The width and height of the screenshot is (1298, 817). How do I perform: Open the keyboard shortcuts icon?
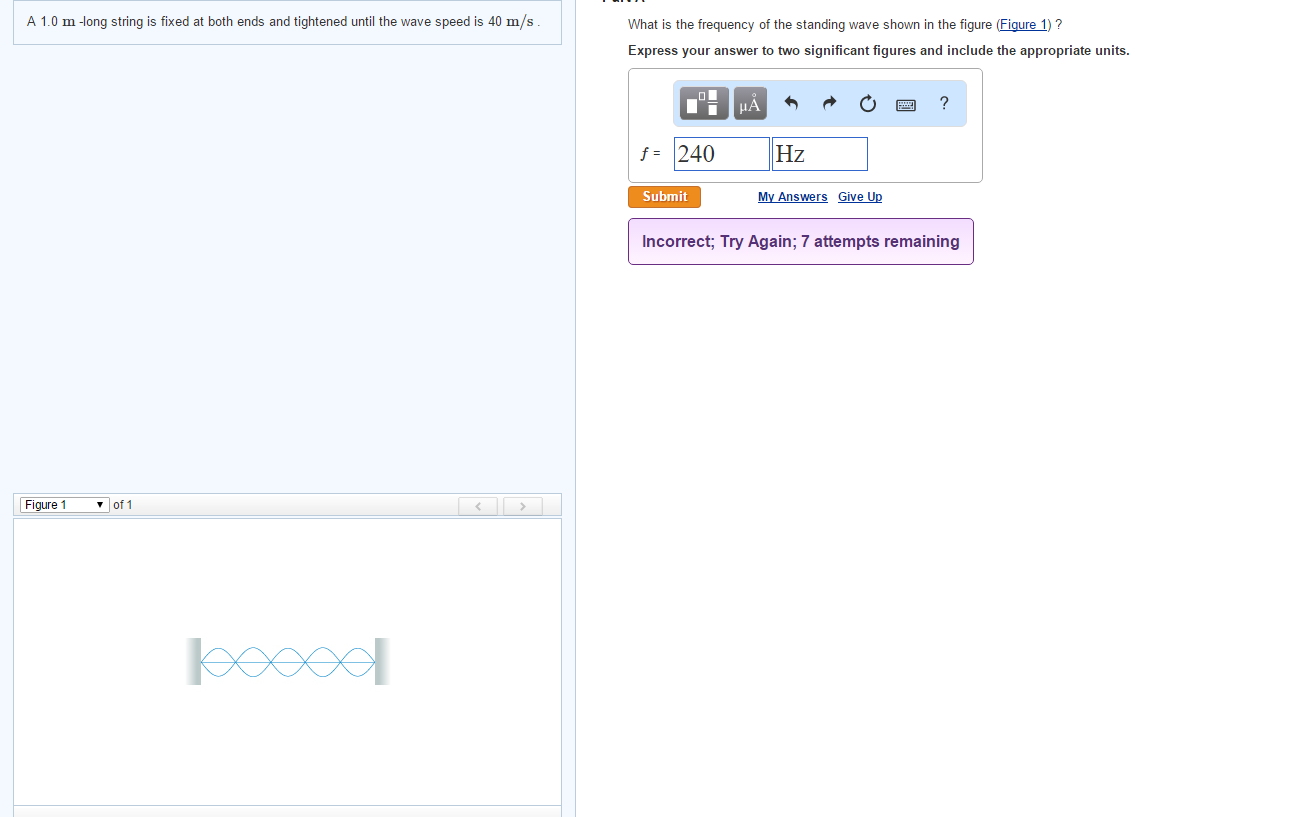[905, 103]
